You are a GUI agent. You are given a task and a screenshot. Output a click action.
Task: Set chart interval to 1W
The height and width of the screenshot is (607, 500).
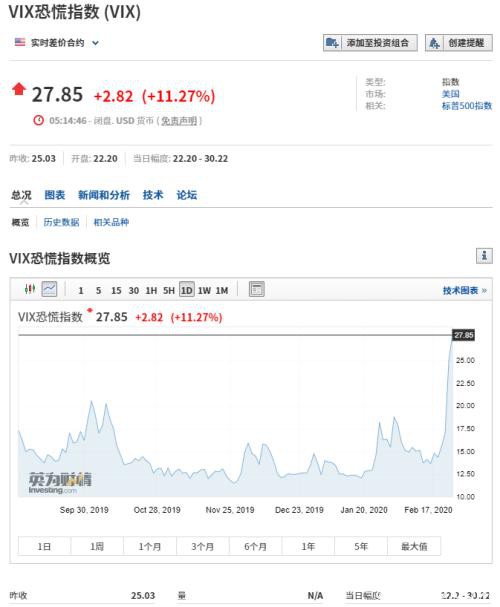coord(204,290)
